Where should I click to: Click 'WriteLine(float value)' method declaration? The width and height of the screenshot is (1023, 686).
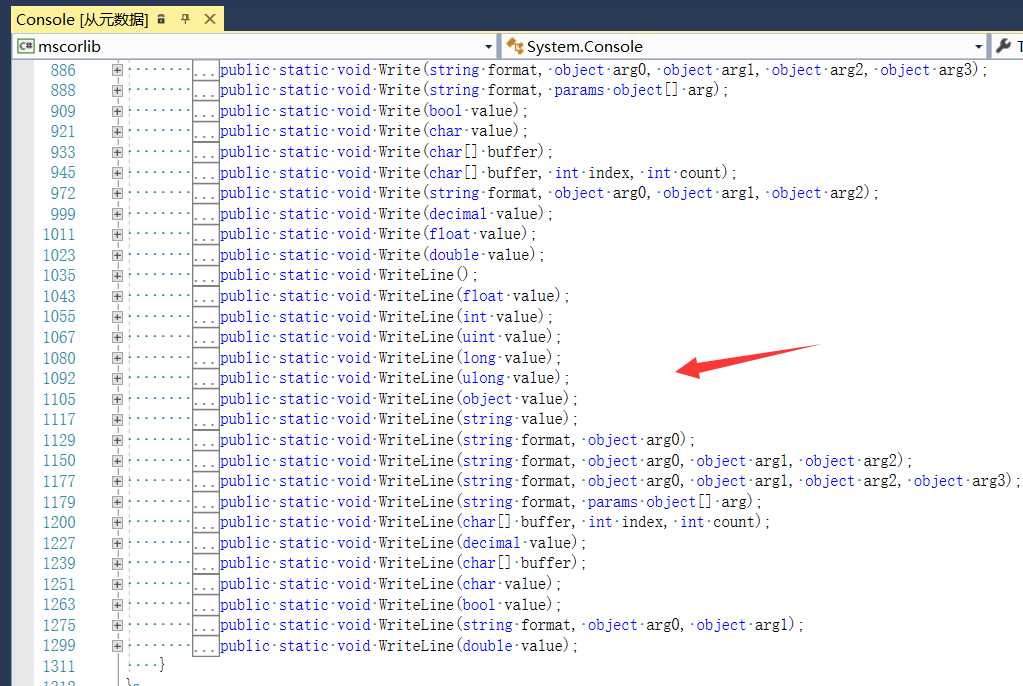coord(395,296)
